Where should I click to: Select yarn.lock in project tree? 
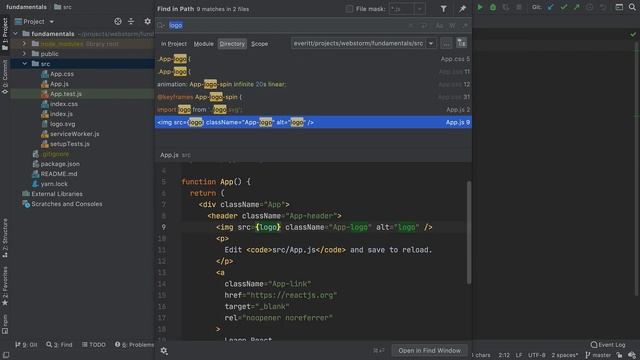tap(54, 184)
